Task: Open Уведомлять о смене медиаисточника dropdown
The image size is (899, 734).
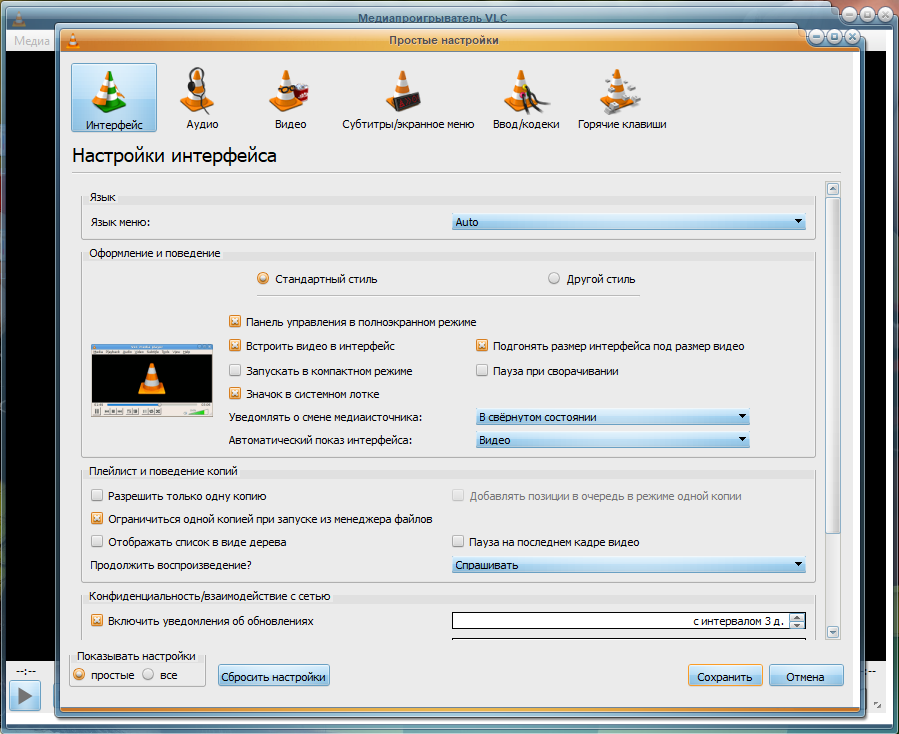Action: (x=612, y=417)
